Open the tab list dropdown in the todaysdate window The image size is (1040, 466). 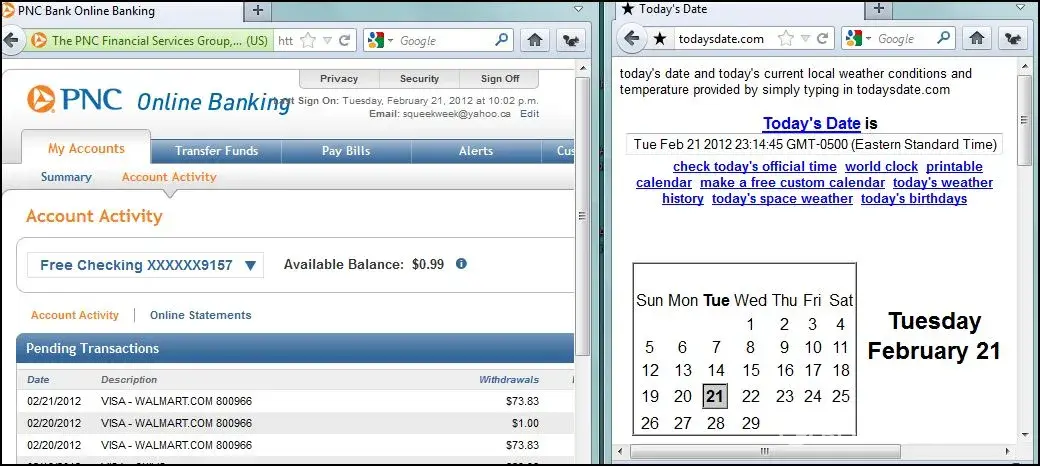click(1021, 9)
